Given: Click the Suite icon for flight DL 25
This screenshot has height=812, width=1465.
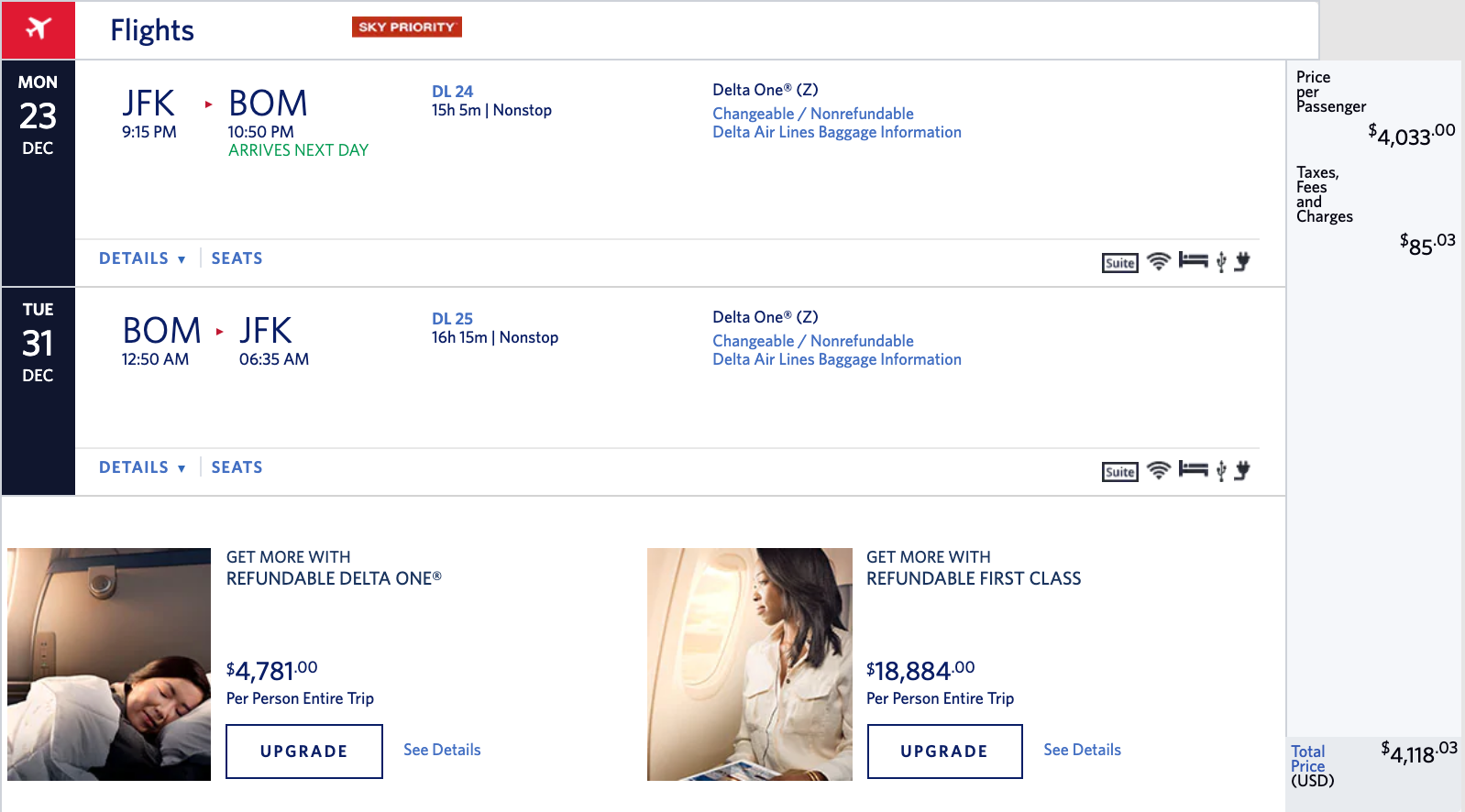Looking at the screenshot, I should [x=1119, y=472].
